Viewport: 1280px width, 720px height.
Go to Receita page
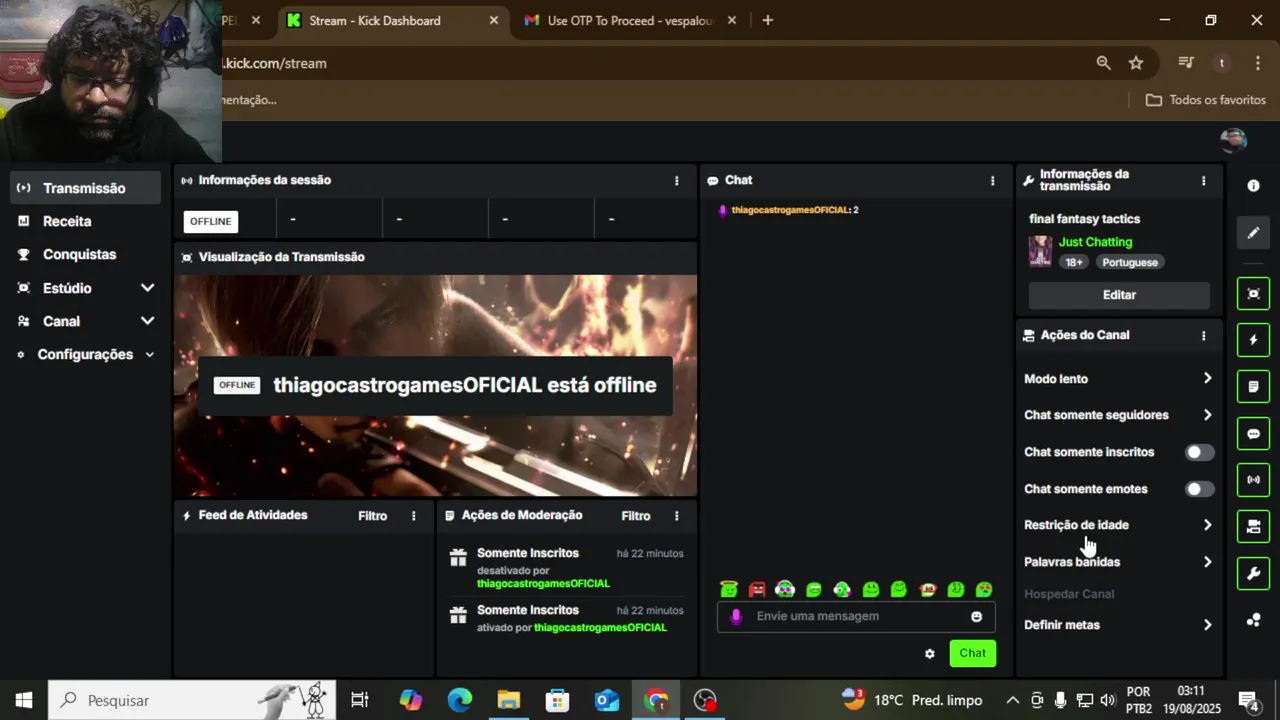84,221
